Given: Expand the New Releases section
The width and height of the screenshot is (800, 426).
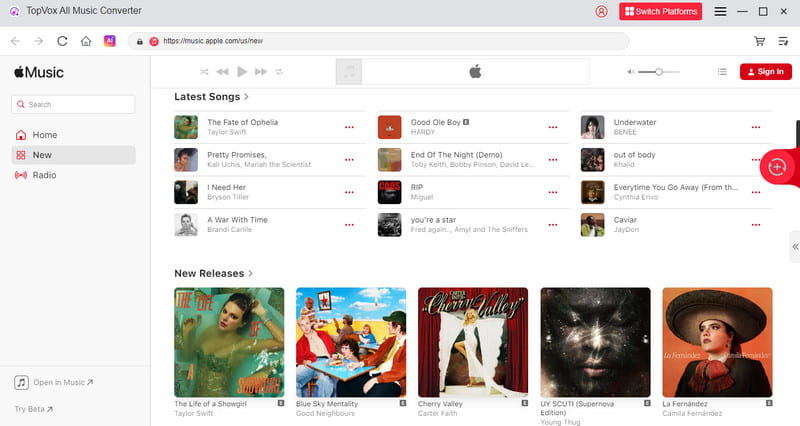Looking at the screenshot, I should pos(213,273).
